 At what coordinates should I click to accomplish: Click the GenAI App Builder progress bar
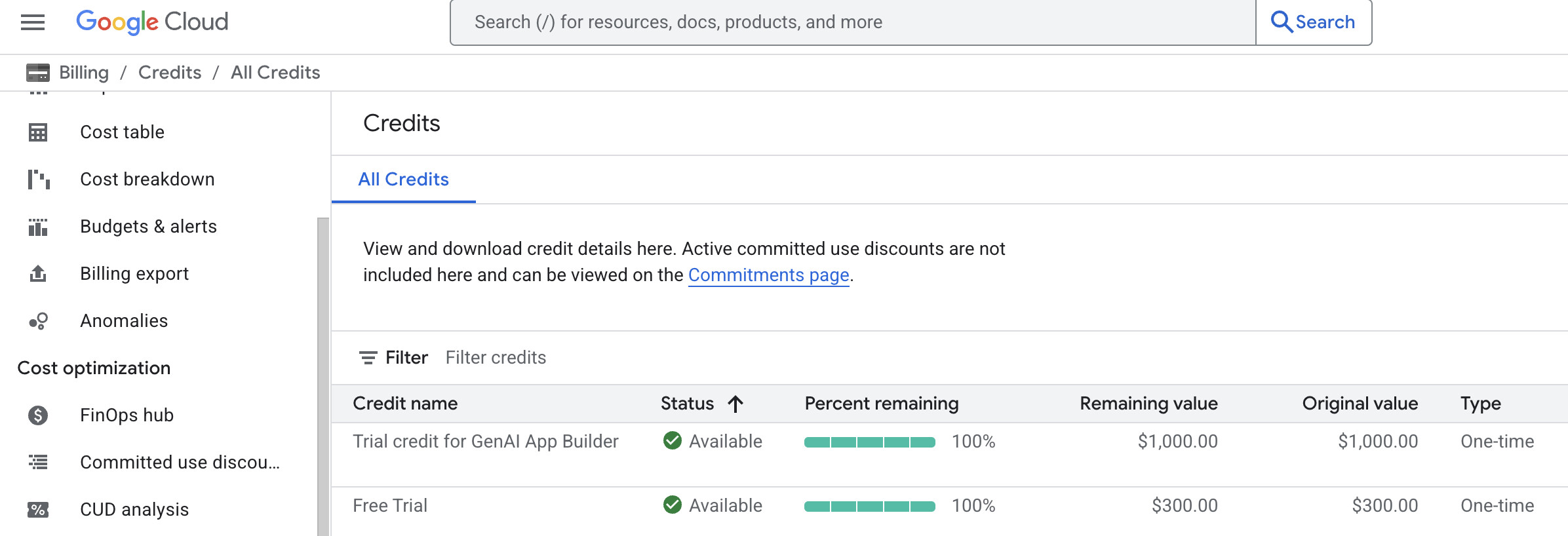[x=869, y=442]
